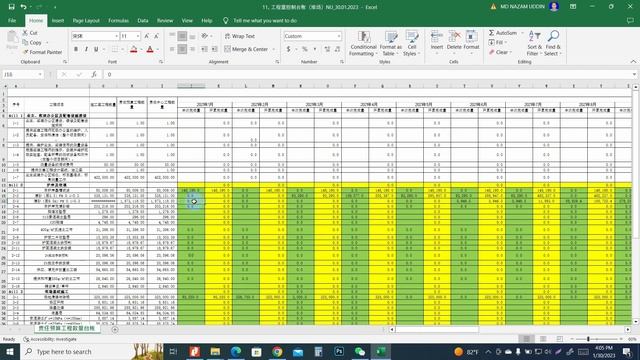Decrease decimal places
640x360 pixels.
pyautogui.click(x=338, y=49)
